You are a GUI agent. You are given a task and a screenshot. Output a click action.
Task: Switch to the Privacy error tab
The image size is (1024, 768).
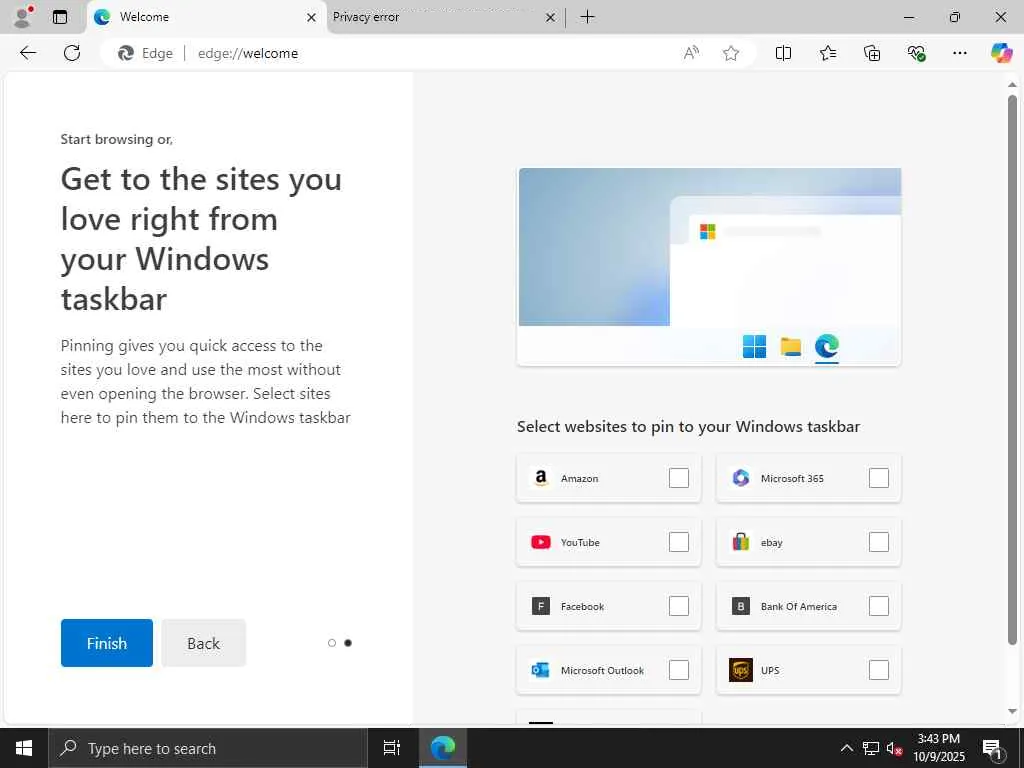tap(445, 18)
